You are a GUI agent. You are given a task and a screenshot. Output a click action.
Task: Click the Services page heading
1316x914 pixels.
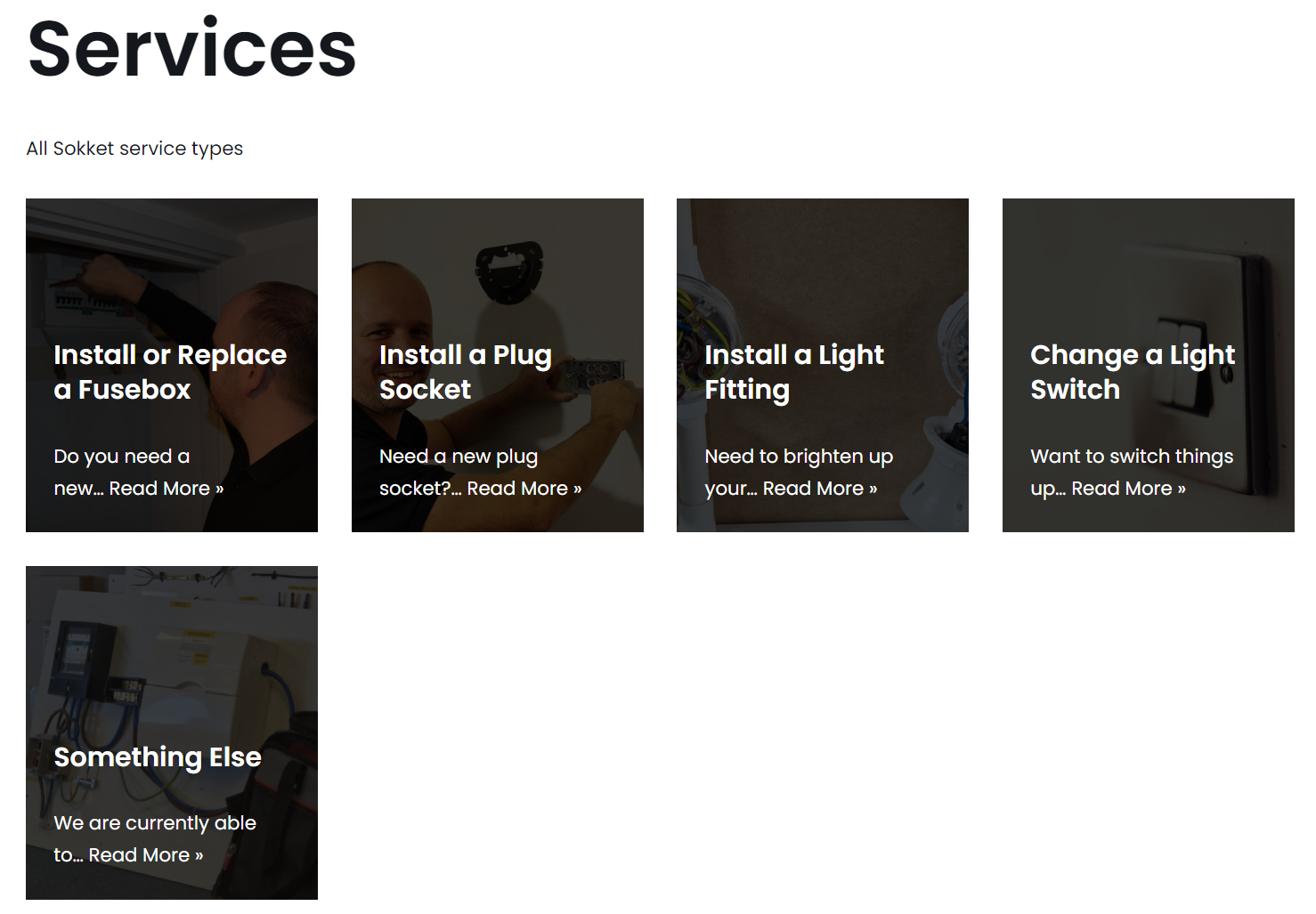[191, 49]
